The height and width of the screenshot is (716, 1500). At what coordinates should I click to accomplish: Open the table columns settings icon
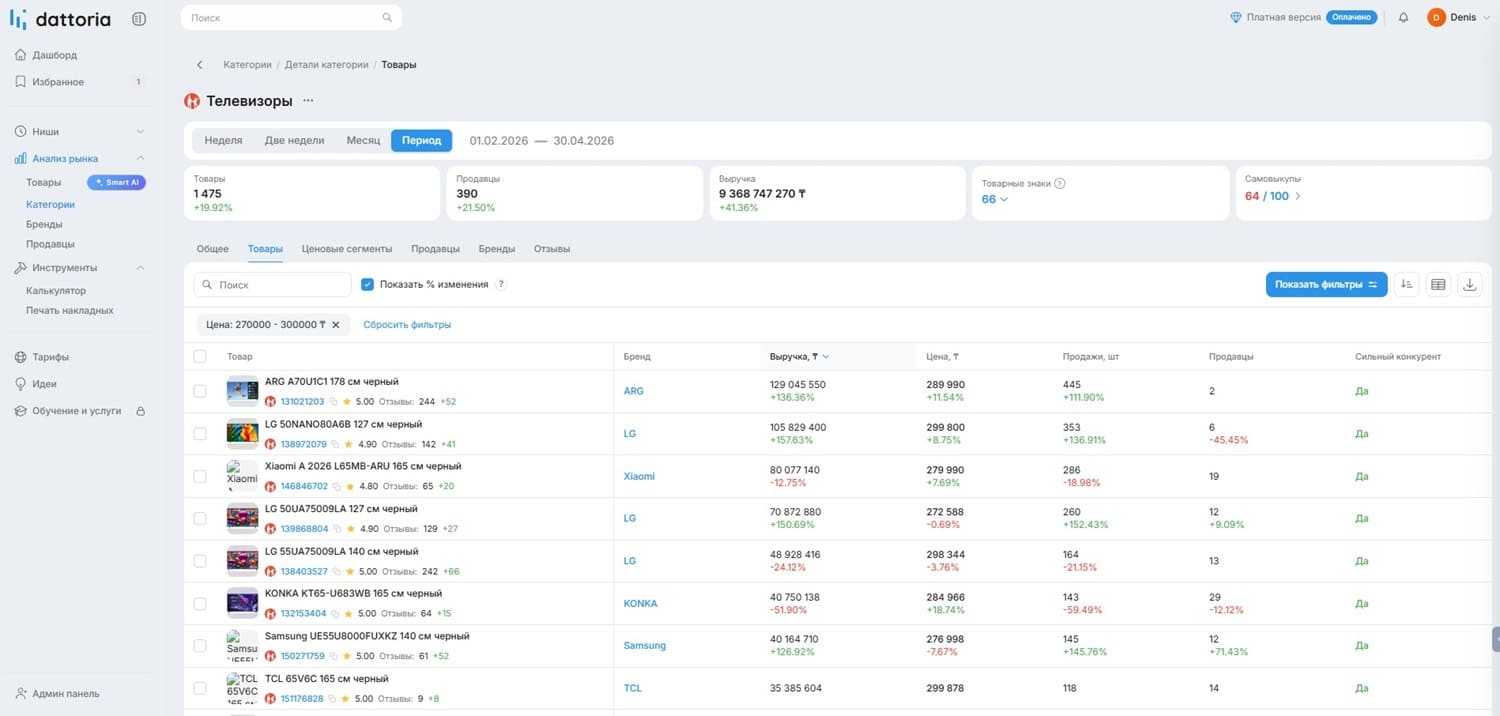click(1438, 285)
